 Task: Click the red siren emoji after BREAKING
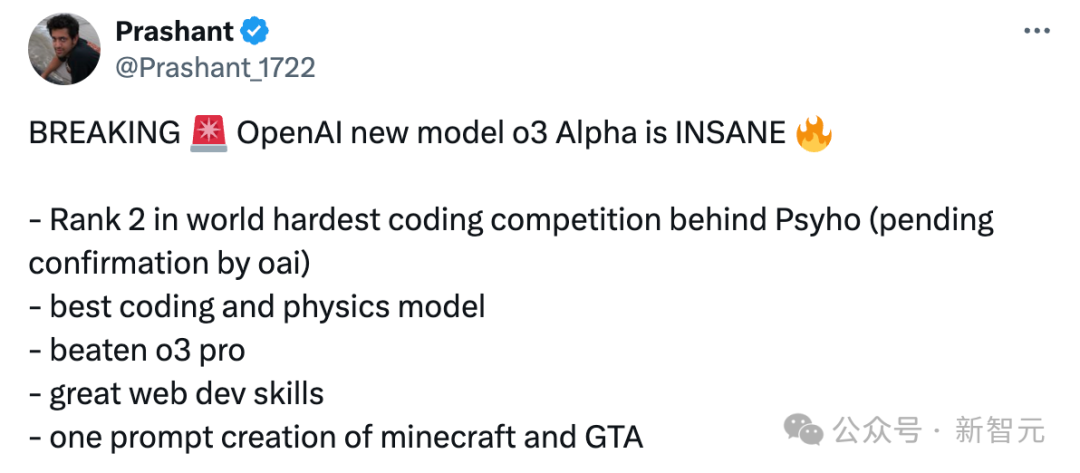pyautogui.click(x=209, y=134)
